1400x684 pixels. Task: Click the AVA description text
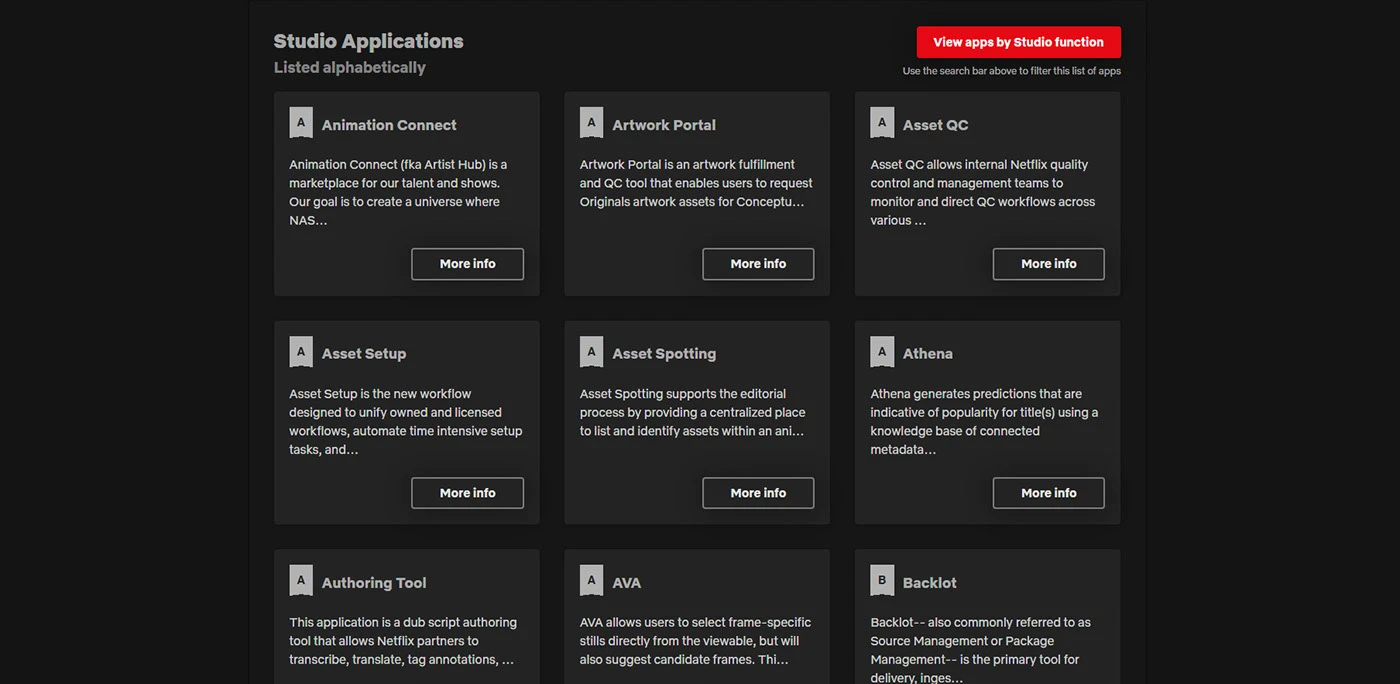[x=695, y=641]
